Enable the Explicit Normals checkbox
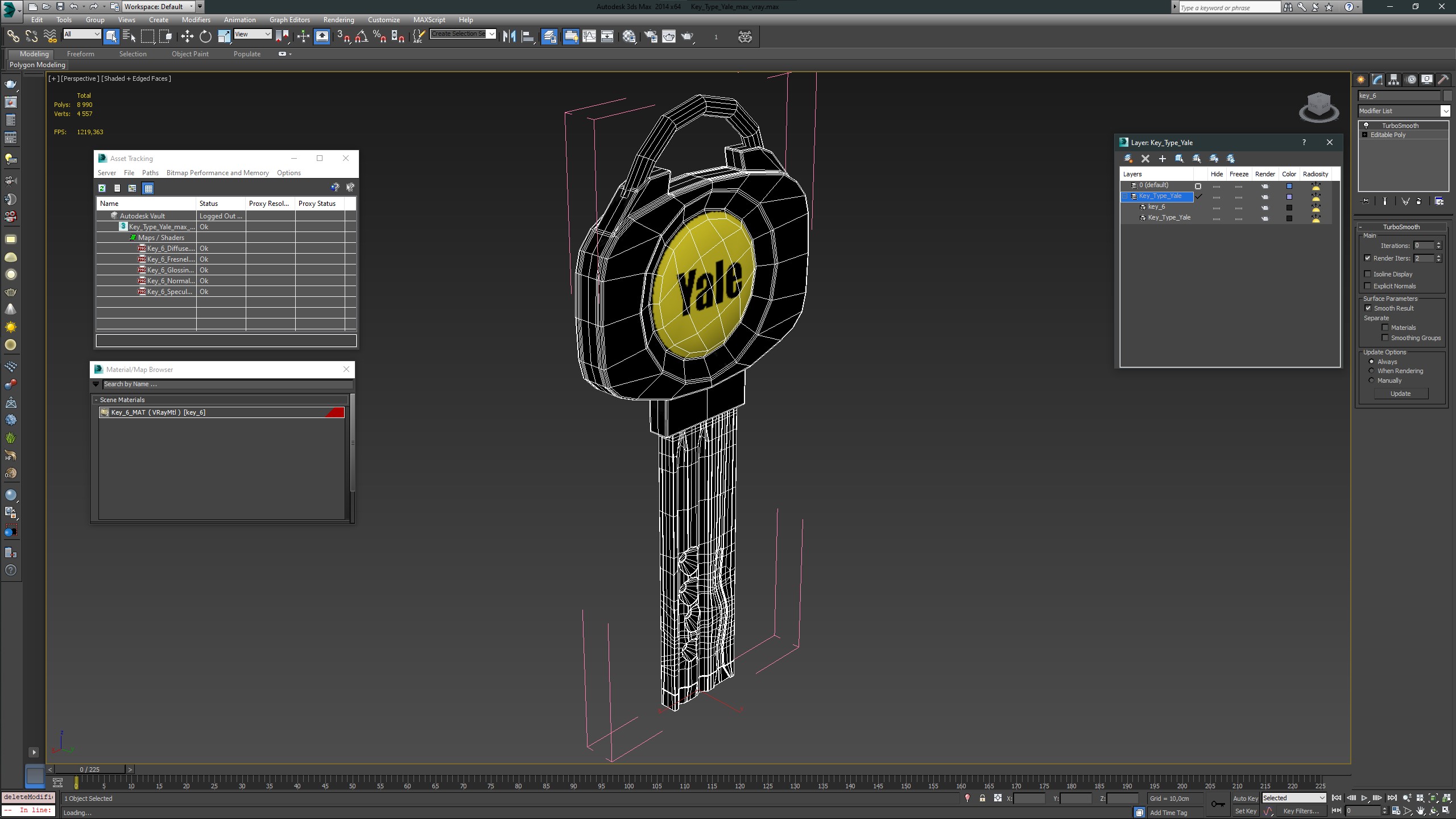 (x=1368, y=286)
